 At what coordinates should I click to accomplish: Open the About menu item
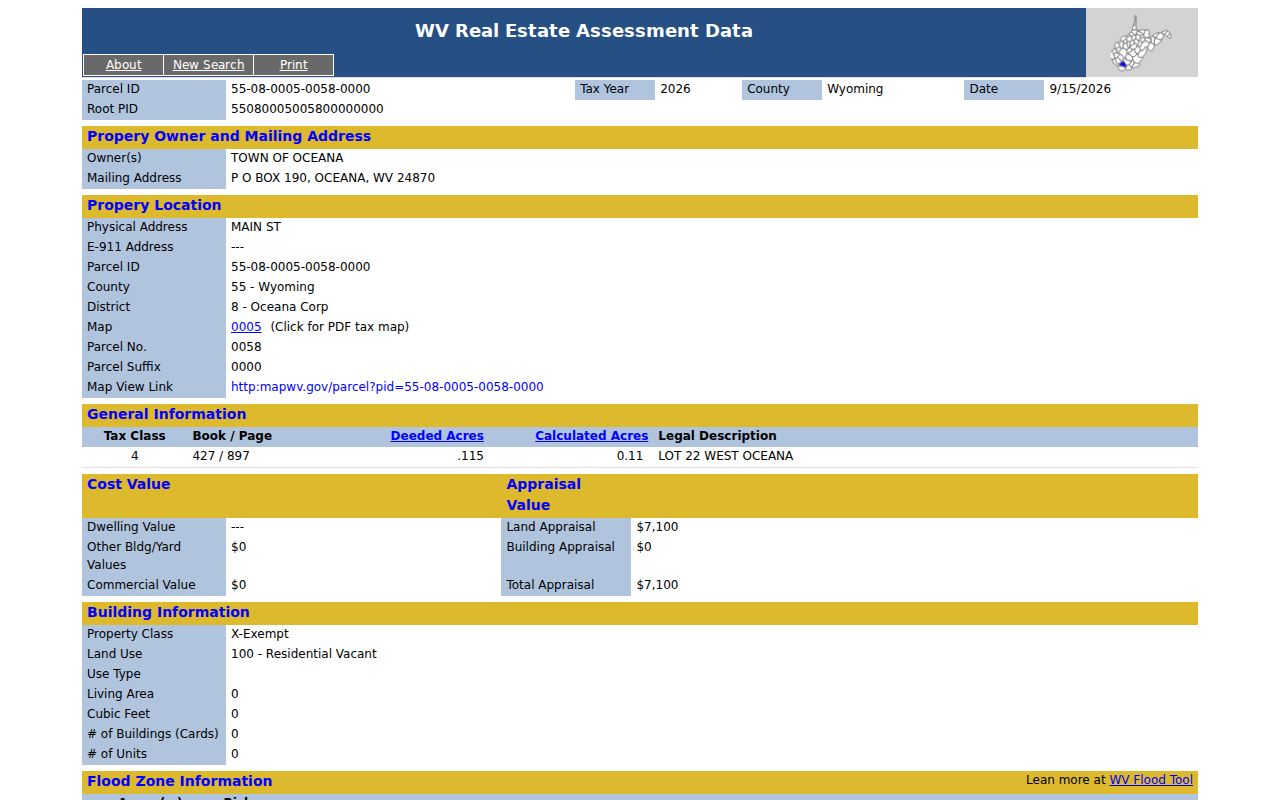(x=124, y=65)
